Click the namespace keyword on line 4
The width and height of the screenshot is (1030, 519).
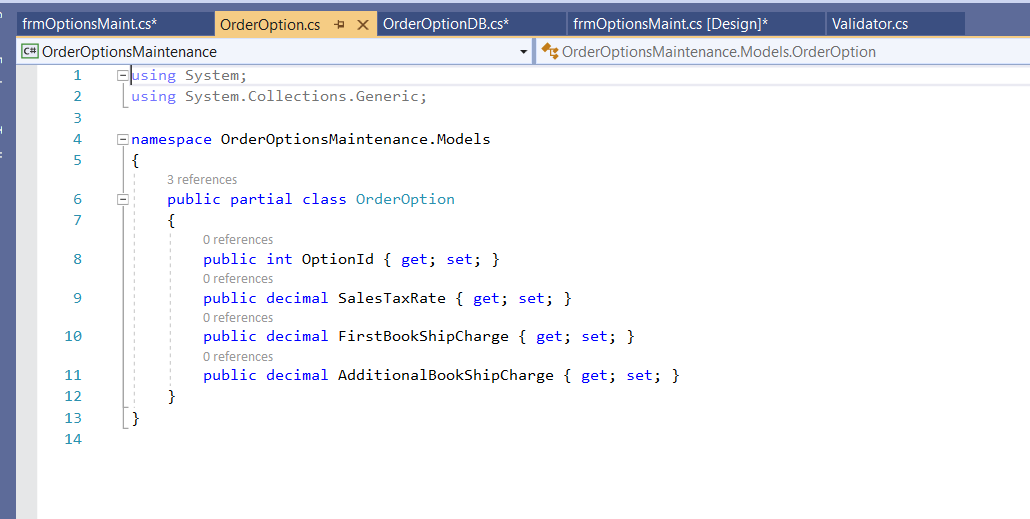point(171,140)
